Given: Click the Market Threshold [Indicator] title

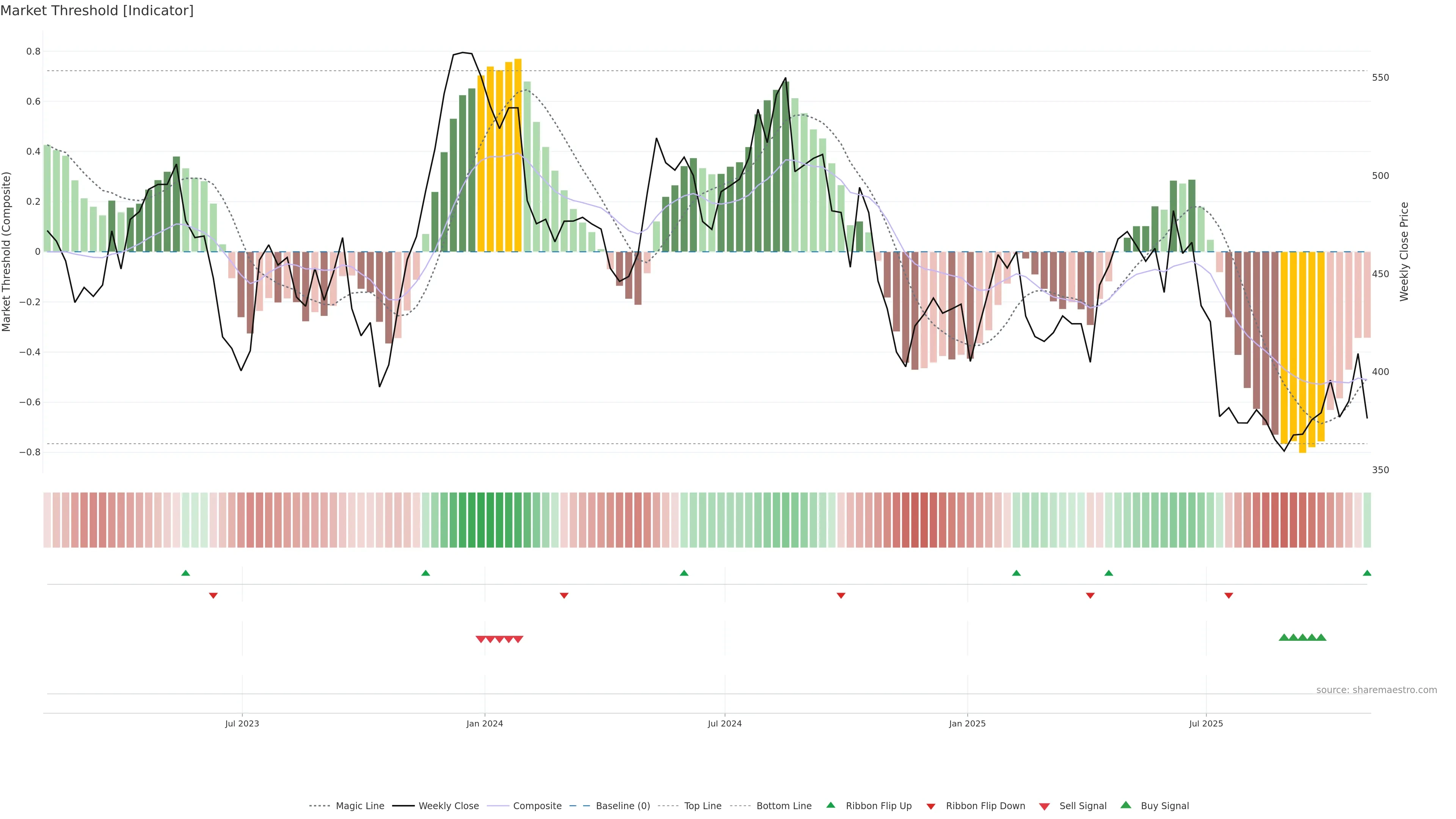Looking at the screenshot, I should tap(97, 11).
